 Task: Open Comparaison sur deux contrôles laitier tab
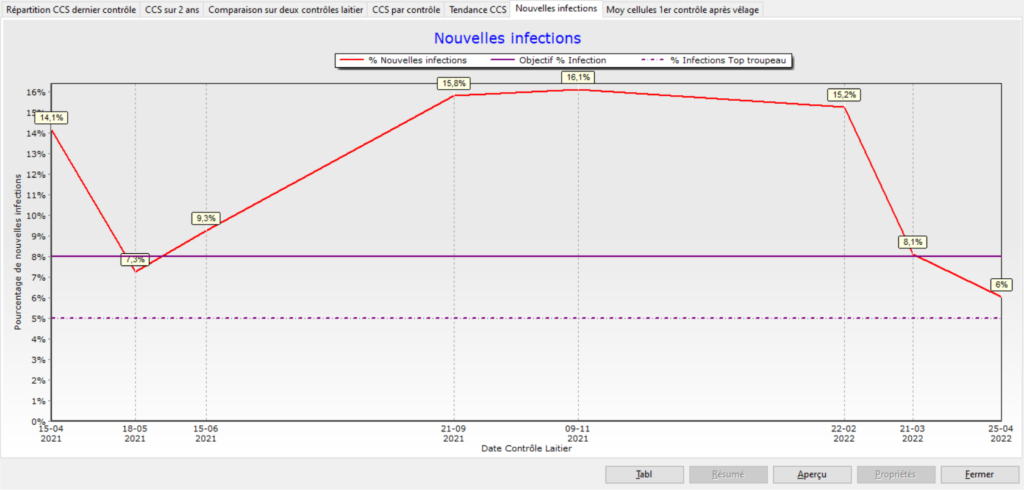click(x=286, y=9)
